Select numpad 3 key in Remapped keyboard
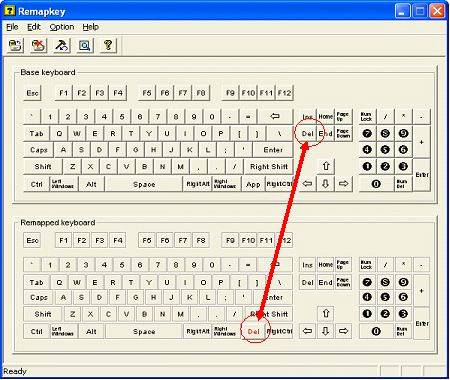 pos(403,314)
